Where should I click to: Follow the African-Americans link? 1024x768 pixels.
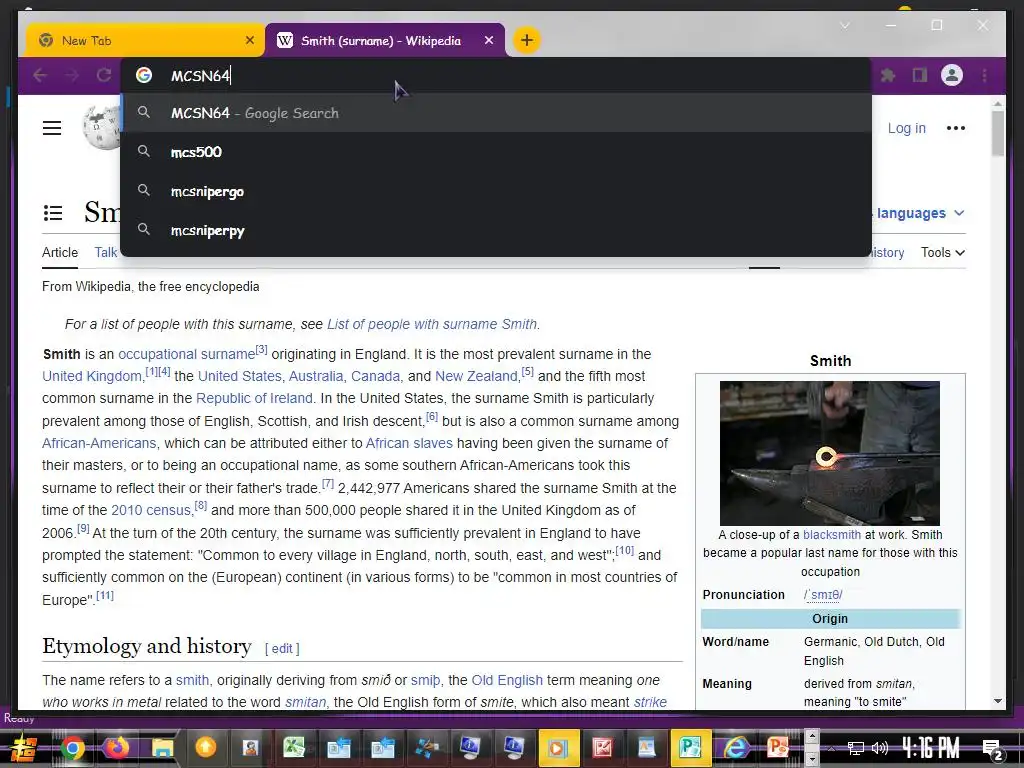click(x=99, y=443)
